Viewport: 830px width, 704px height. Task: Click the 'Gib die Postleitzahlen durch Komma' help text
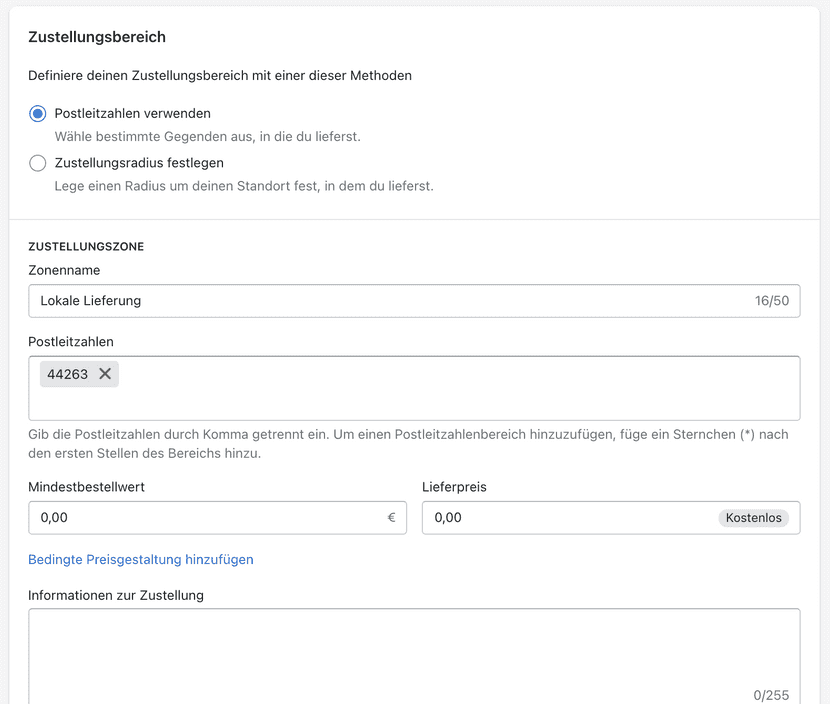click(408, 444)
